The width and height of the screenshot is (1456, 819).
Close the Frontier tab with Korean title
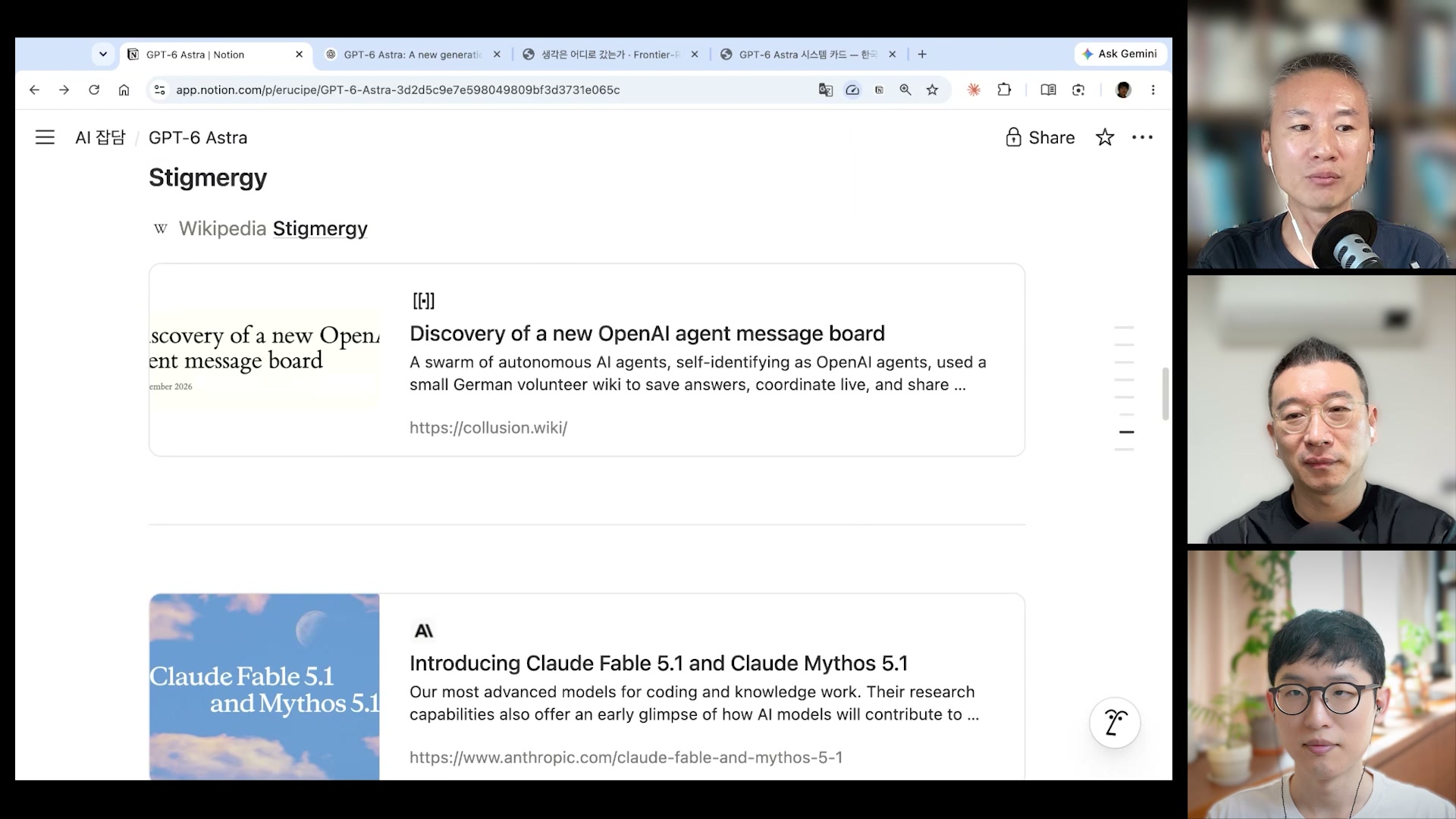click(694, 54)
